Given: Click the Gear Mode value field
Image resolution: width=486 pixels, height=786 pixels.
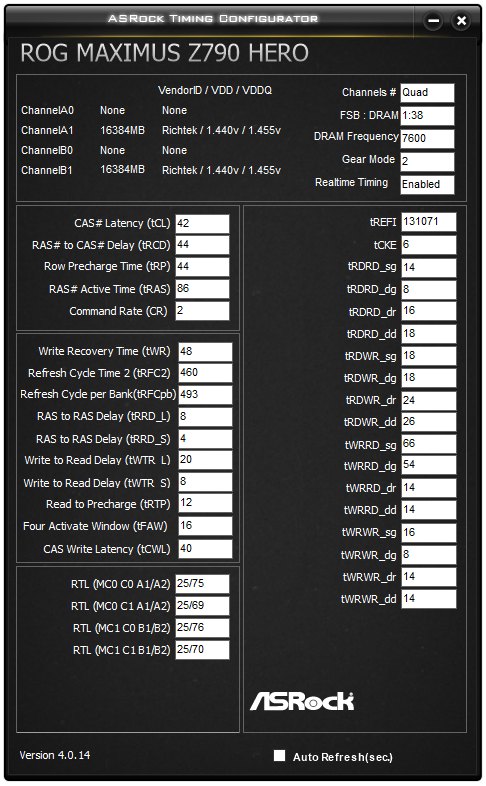Looking at the screenshot, I should 427,161.
